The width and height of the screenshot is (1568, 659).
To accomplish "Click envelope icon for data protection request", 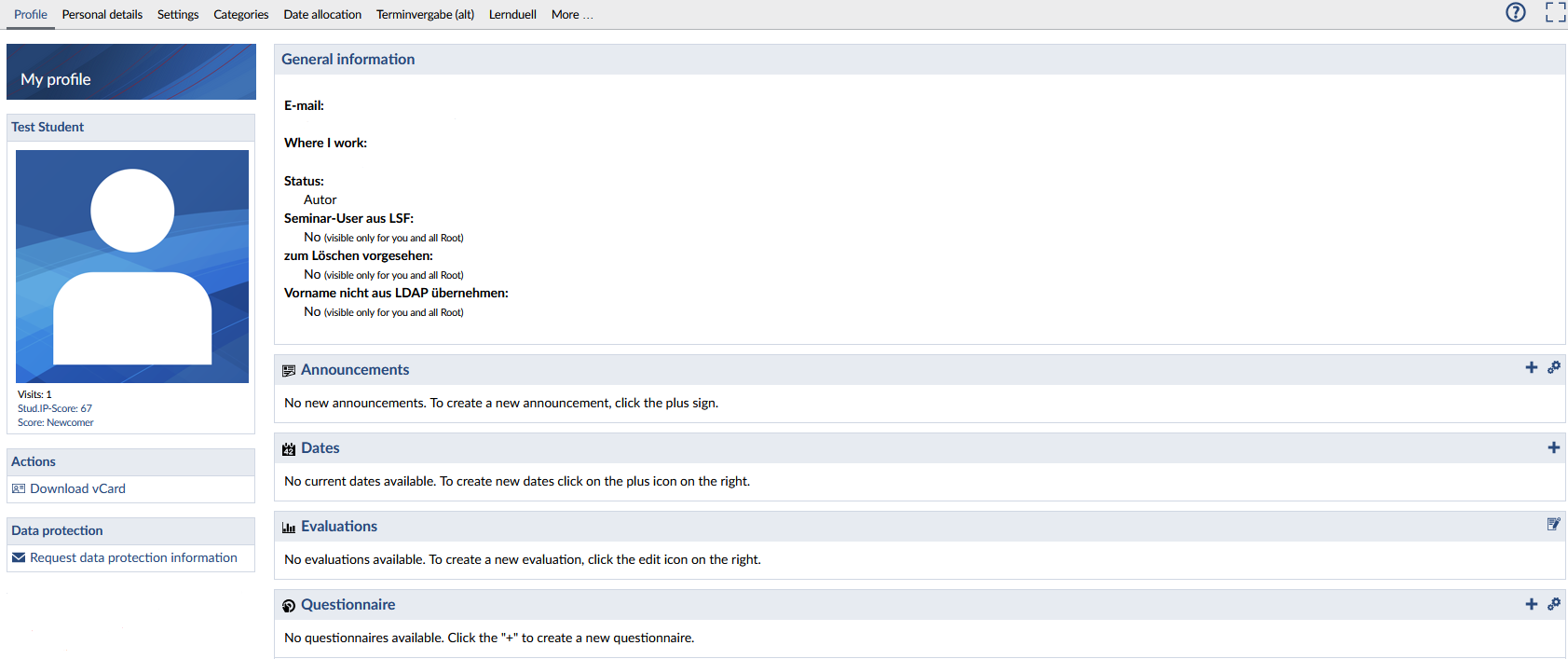I will click(x=19, y=558).
